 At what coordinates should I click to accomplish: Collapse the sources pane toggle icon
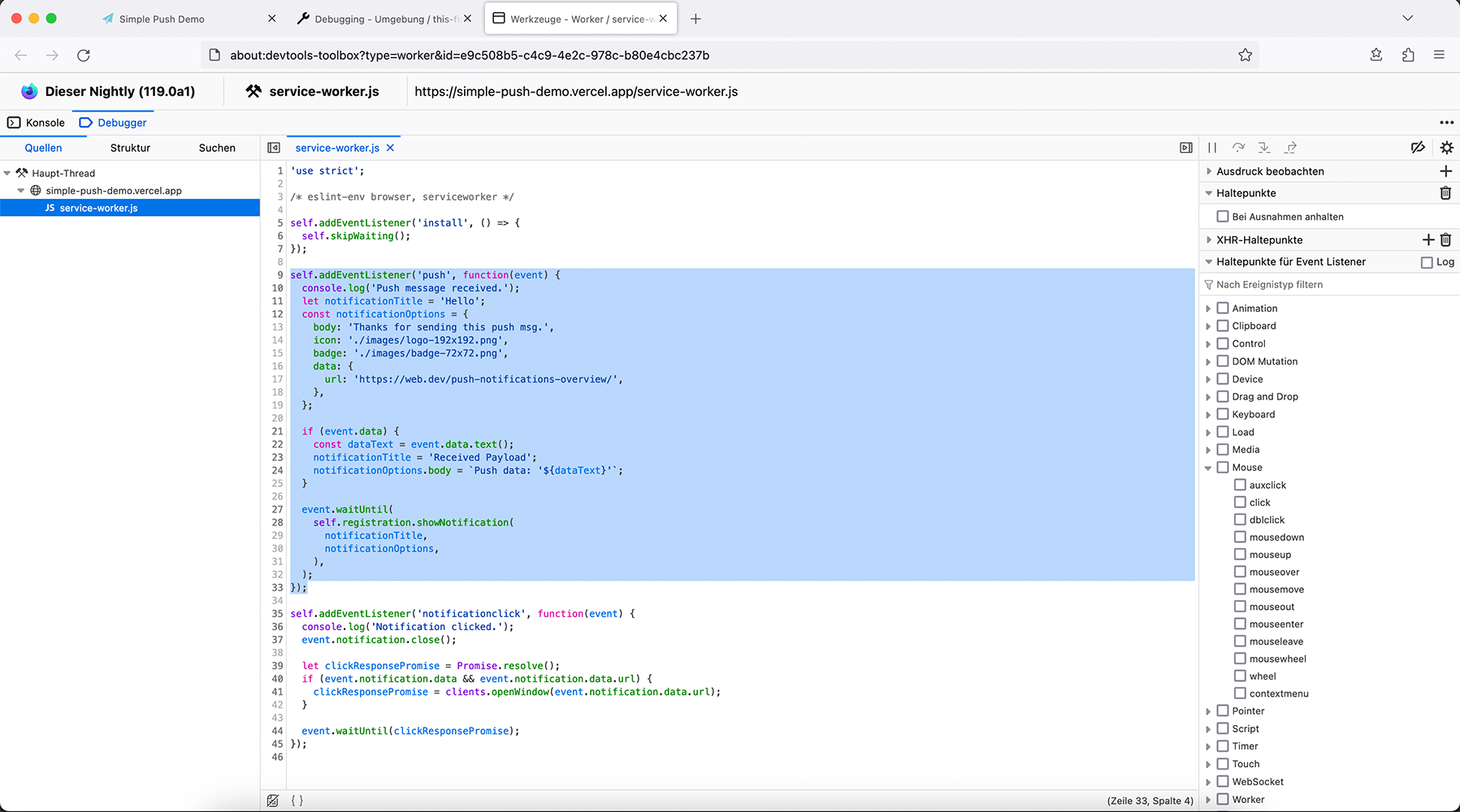click(x=274, y=148)
